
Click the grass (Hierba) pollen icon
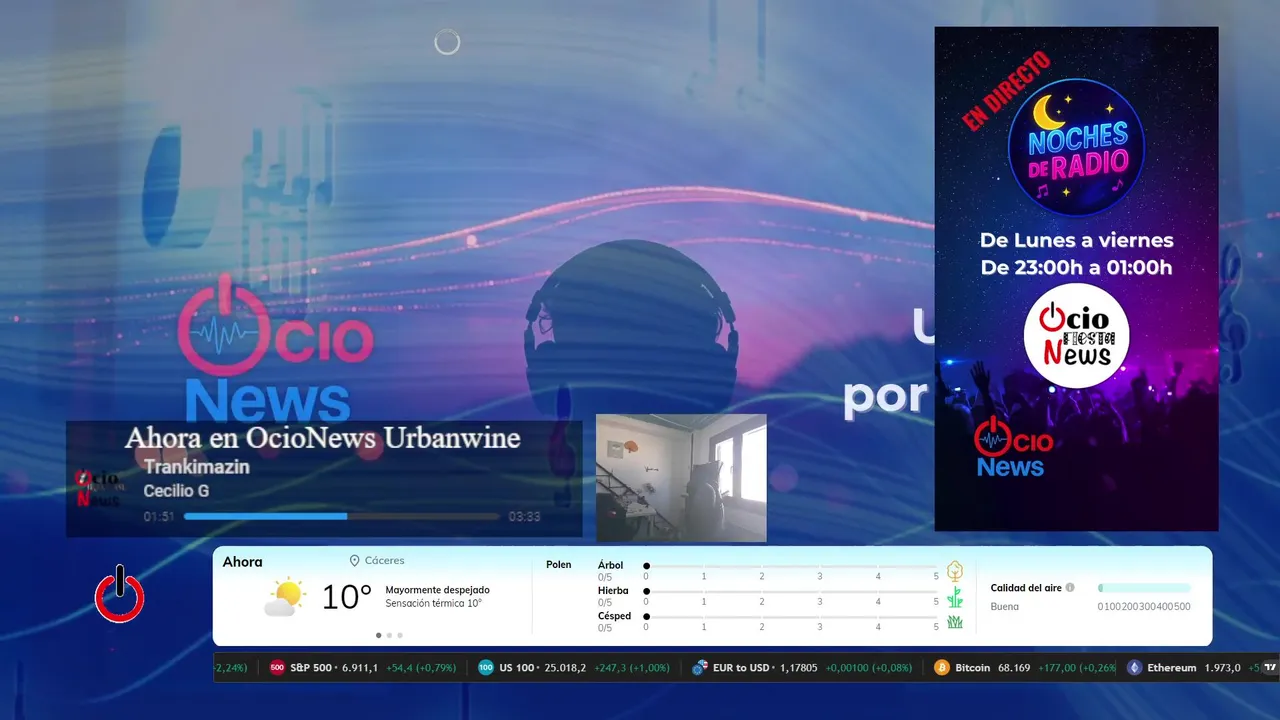click(955, 597)
